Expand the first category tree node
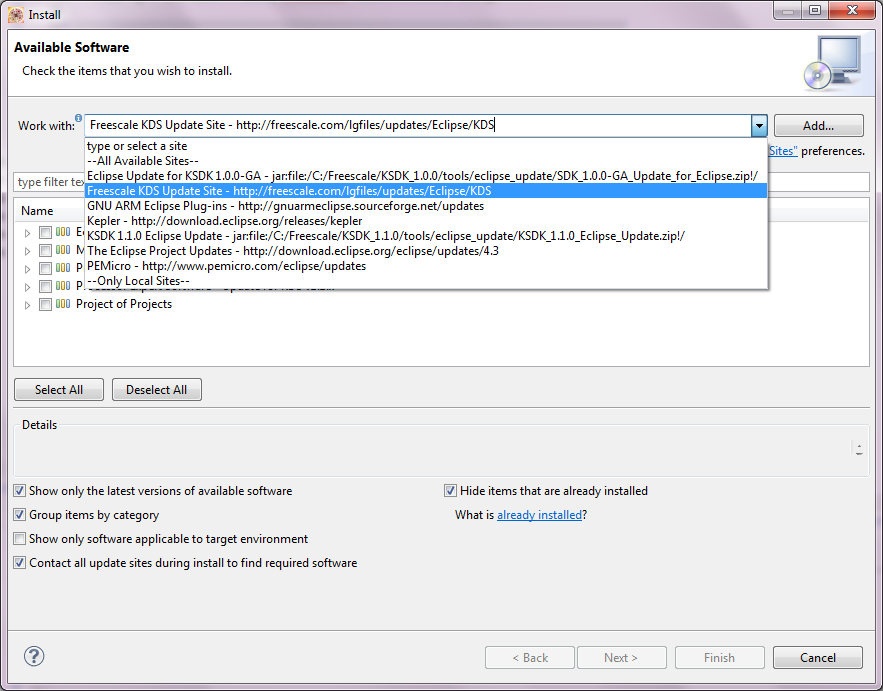The width and height of the screenshot is (883, 691). (x=27, y=233)
